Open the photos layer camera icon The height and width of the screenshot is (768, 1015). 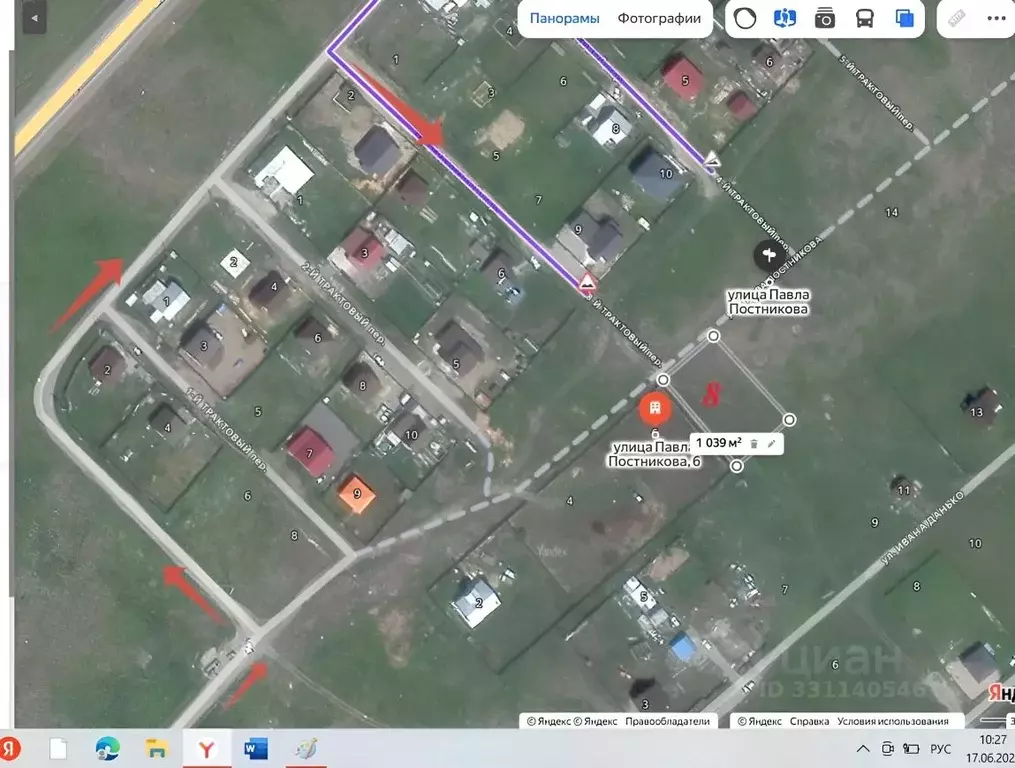click(x=824, y=19)
